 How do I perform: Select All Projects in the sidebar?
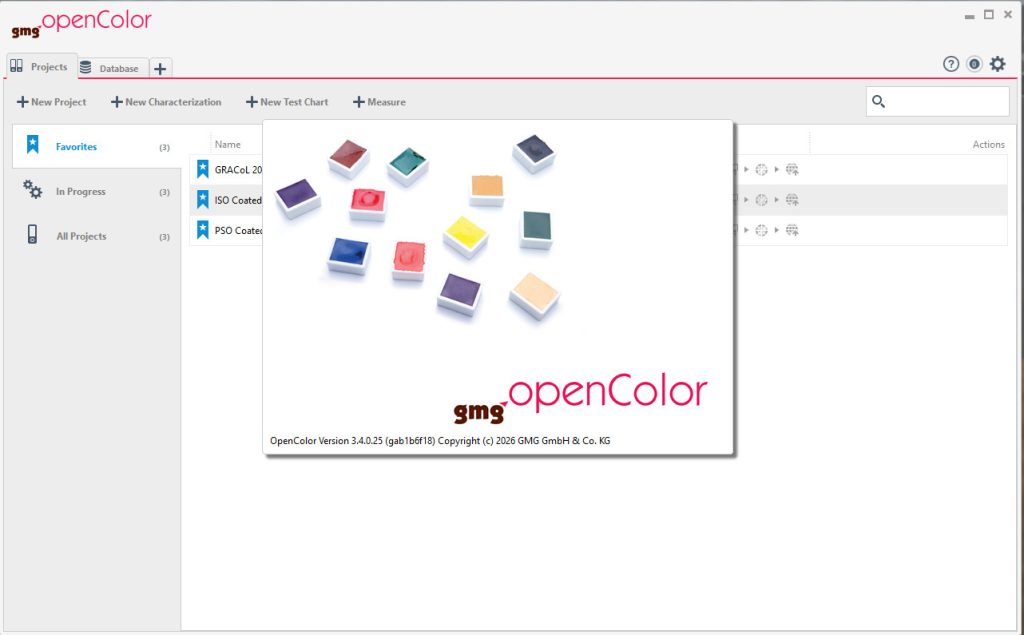[x=97, y=236]
